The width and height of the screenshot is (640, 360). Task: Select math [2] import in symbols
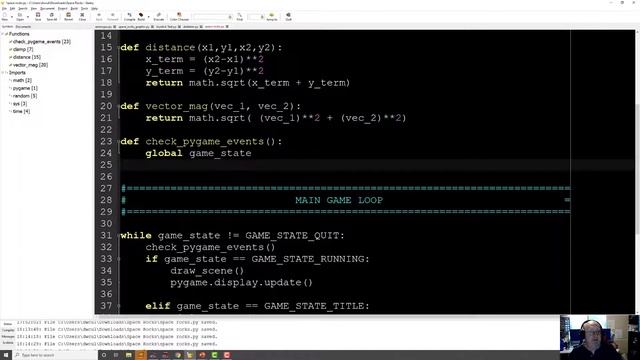click(x=22, y=80)
